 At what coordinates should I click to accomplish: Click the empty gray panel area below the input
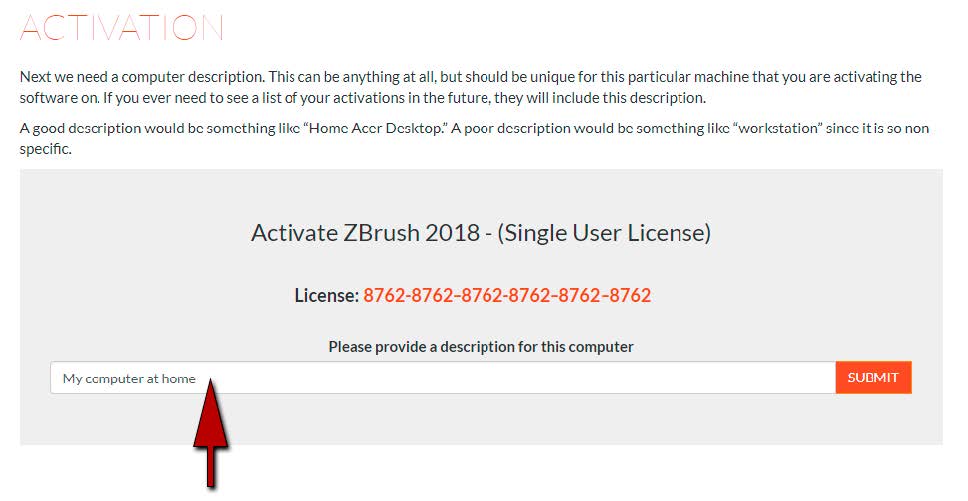coord(482,420)
